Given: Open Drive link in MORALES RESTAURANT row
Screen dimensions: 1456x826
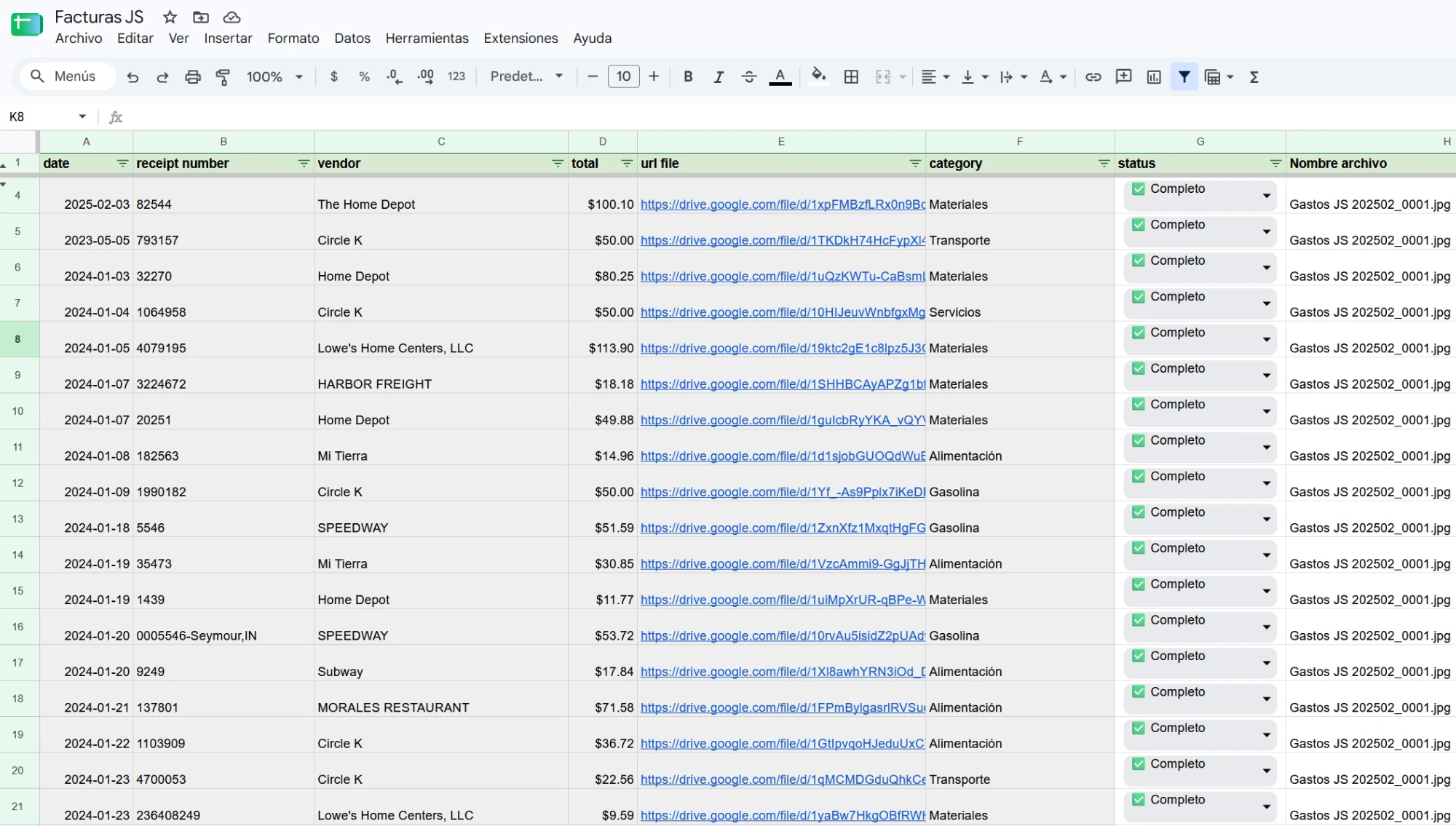Looking at the screenshot, I should (783, 707).
